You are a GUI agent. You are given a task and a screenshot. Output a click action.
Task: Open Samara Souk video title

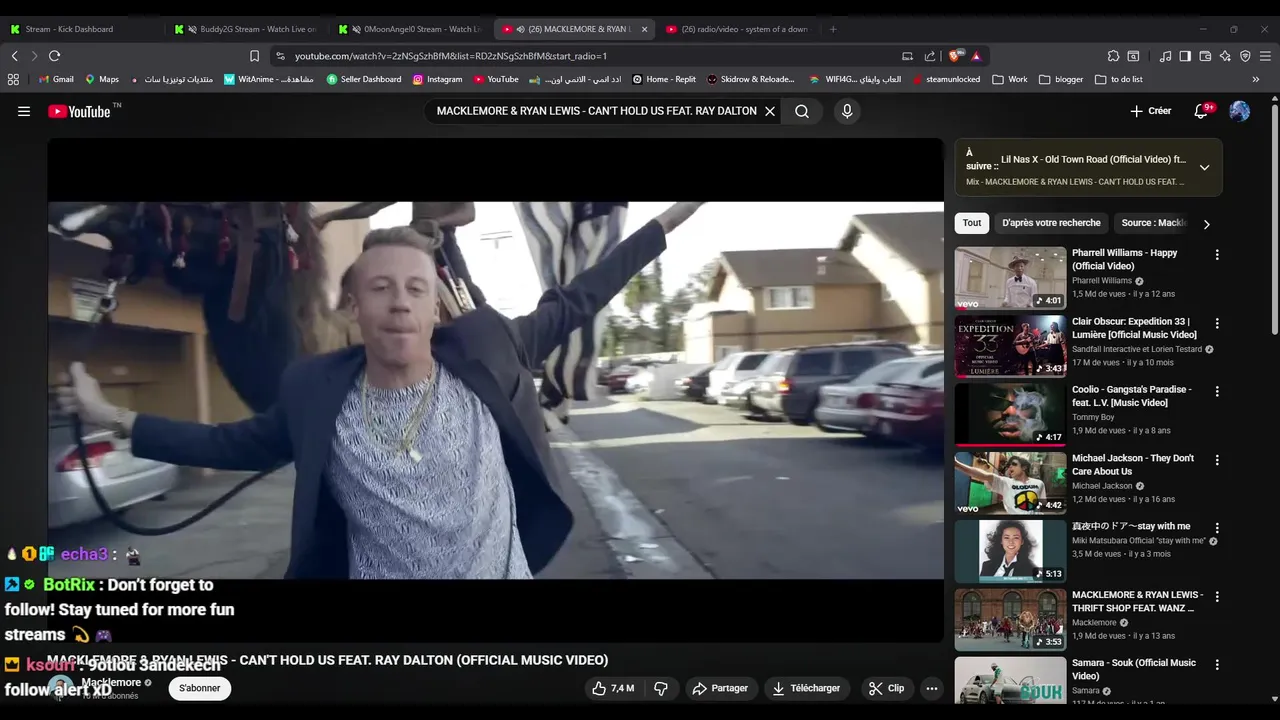point(1134,669)
